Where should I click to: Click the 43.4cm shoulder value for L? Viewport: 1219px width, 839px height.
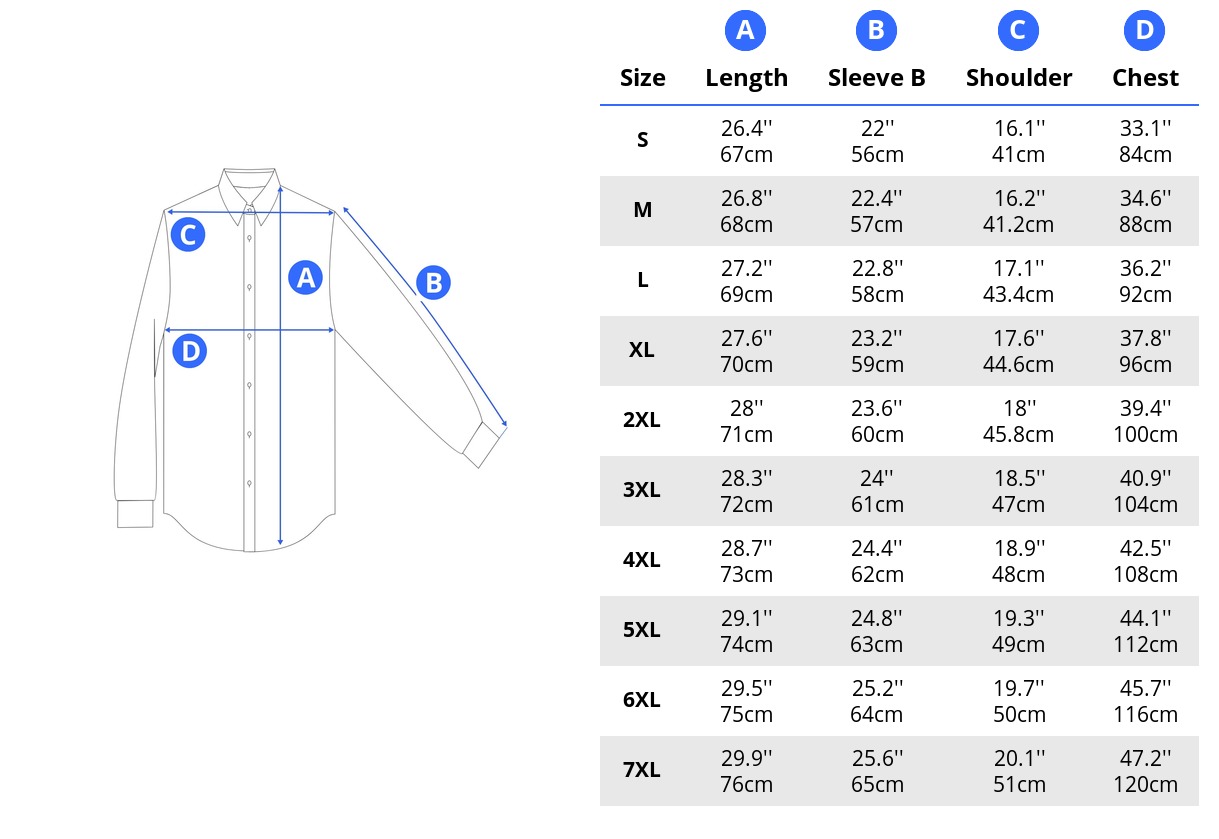pos(1018,294)
